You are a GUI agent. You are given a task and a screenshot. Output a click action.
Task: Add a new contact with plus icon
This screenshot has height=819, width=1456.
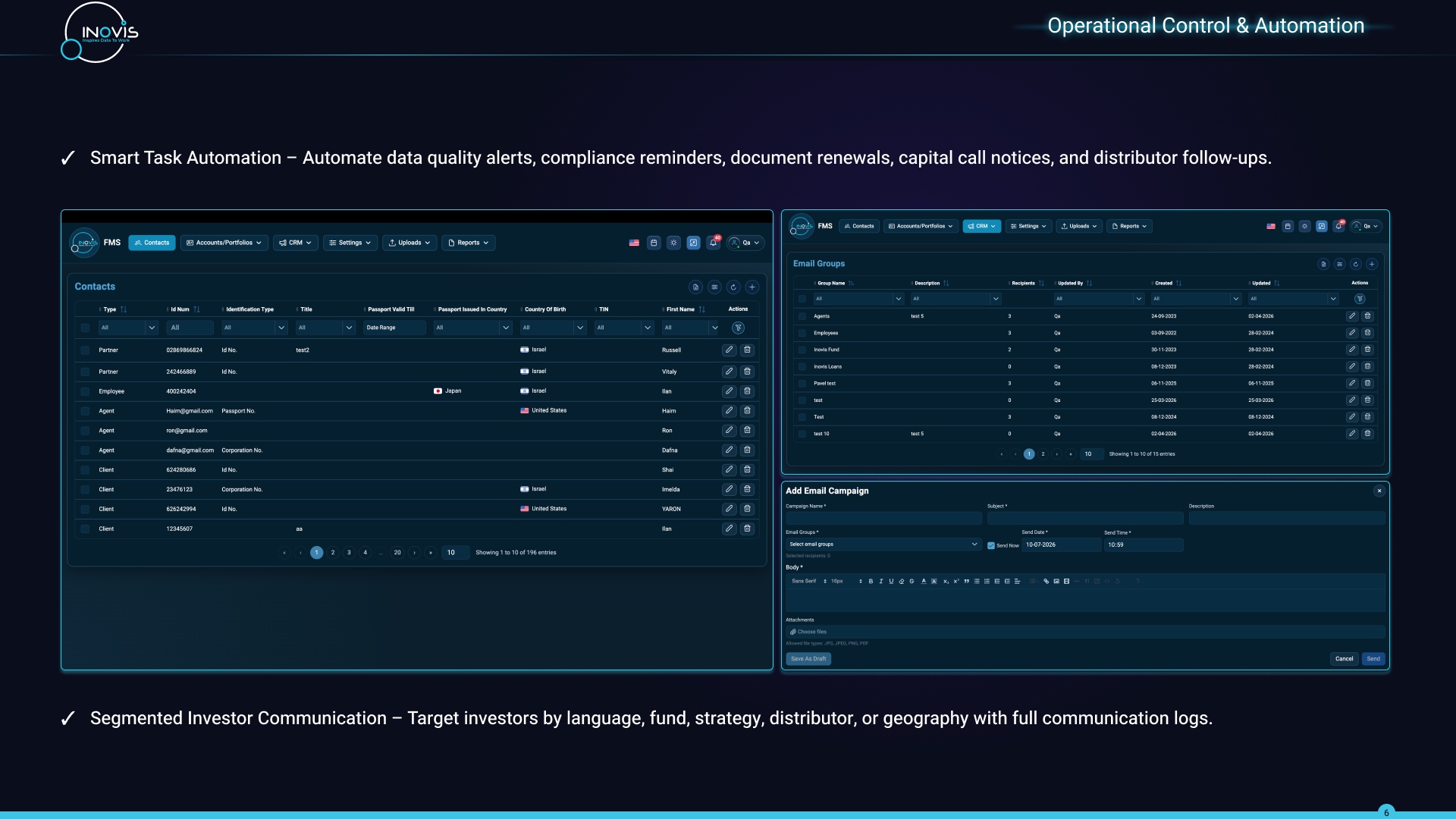[752, 287]
